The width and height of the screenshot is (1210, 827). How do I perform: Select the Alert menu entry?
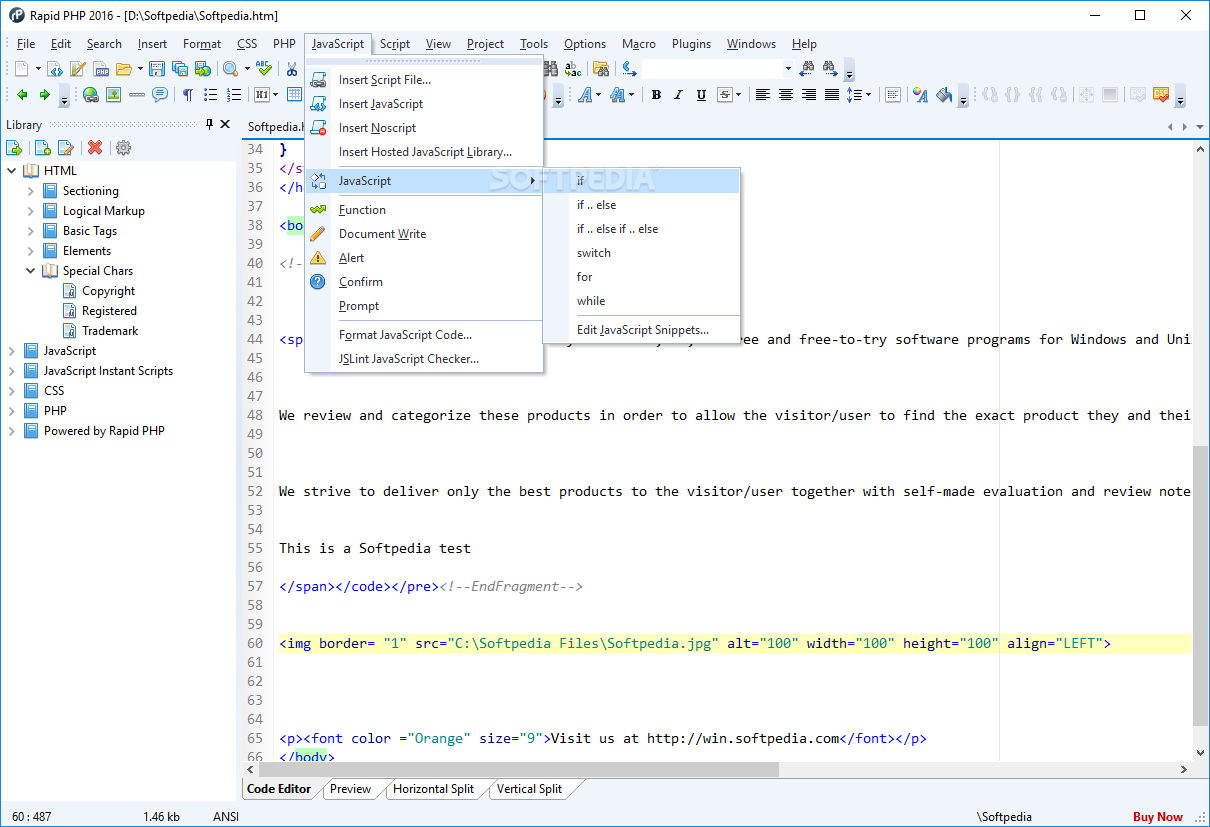tap(424, 258)
